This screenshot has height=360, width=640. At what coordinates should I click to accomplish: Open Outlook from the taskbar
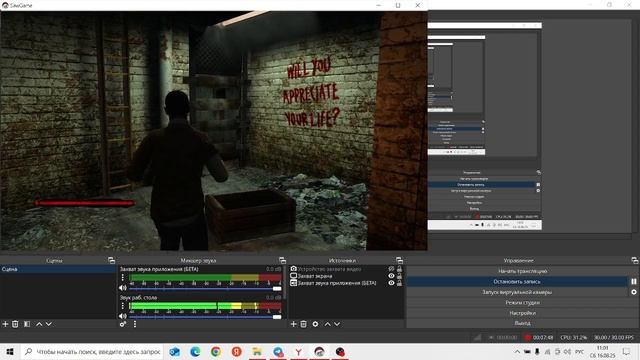click(174, 352)
